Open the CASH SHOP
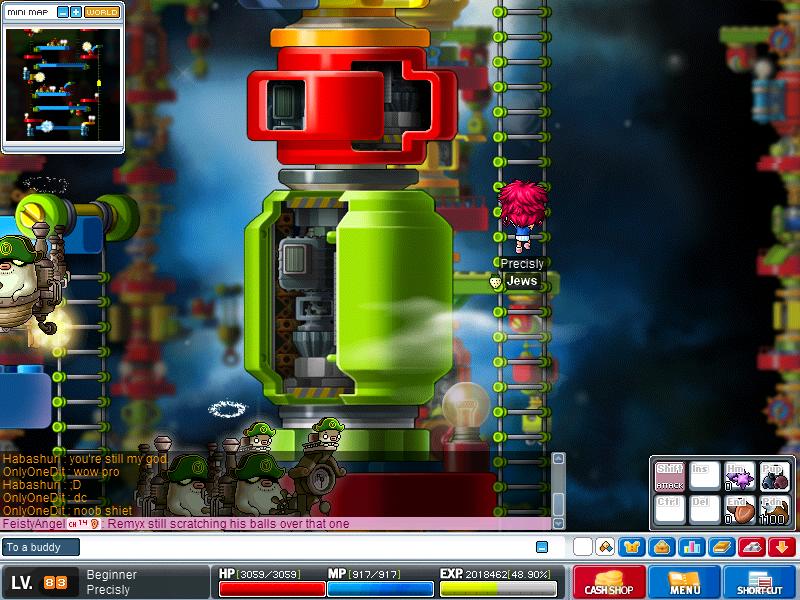The height and width of the screenshot is (600, 800). point(609,582)
